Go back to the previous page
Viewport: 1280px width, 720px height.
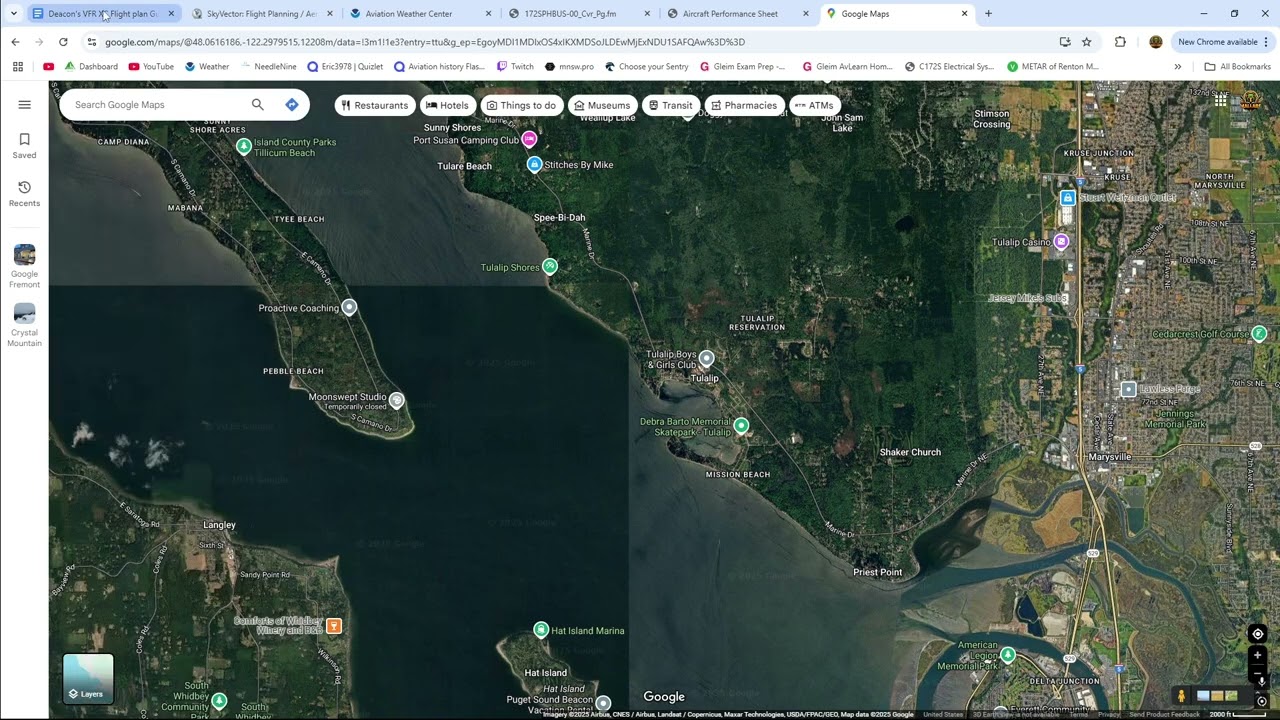click(15, 42)
